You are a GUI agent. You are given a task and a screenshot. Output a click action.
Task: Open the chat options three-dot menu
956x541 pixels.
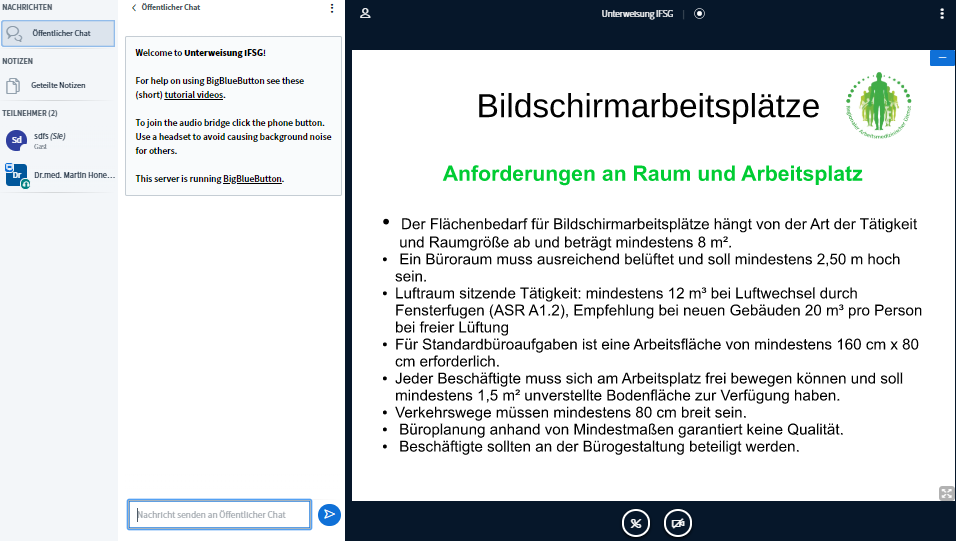point(332,8)
